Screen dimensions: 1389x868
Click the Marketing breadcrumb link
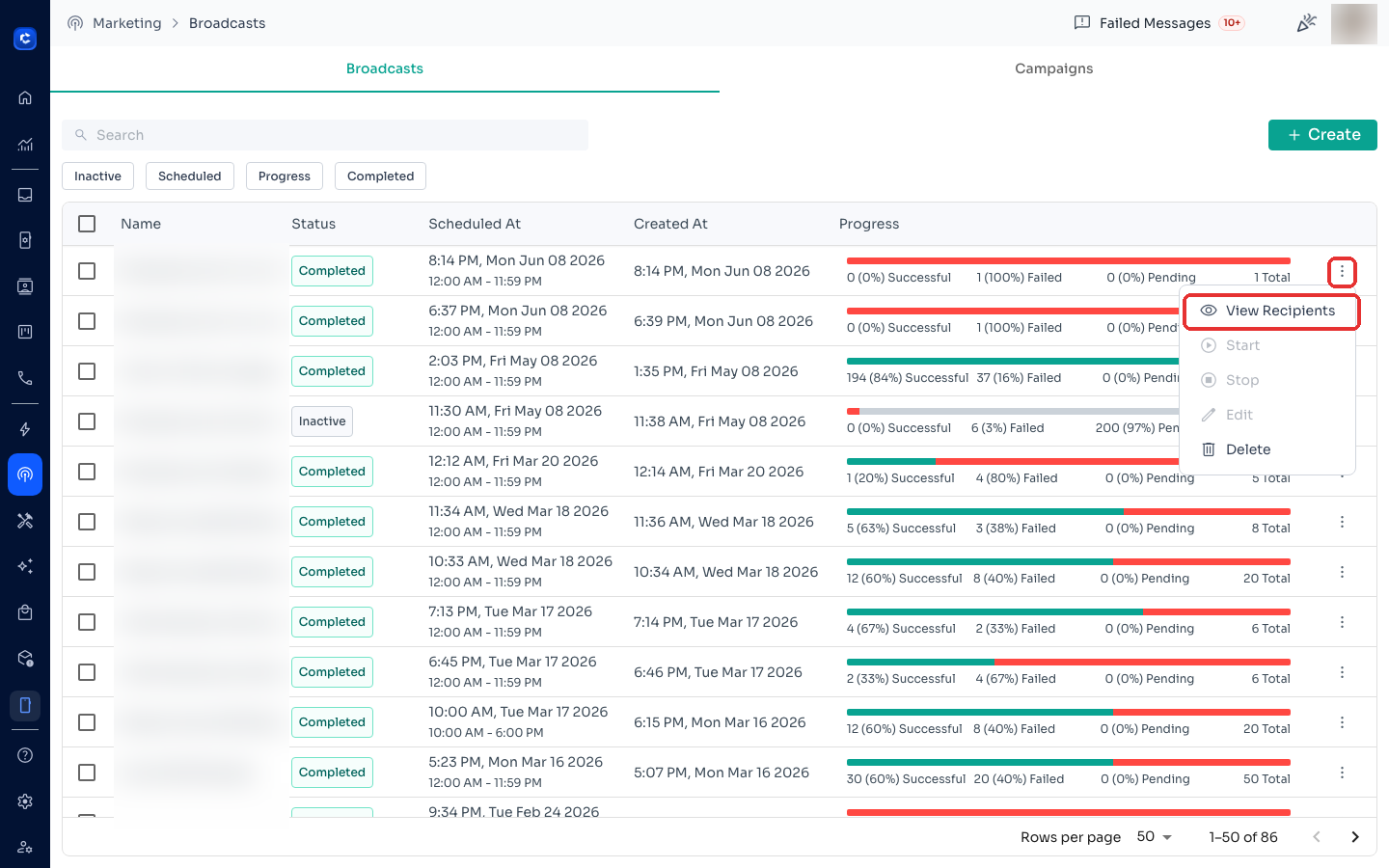[126, 23]
